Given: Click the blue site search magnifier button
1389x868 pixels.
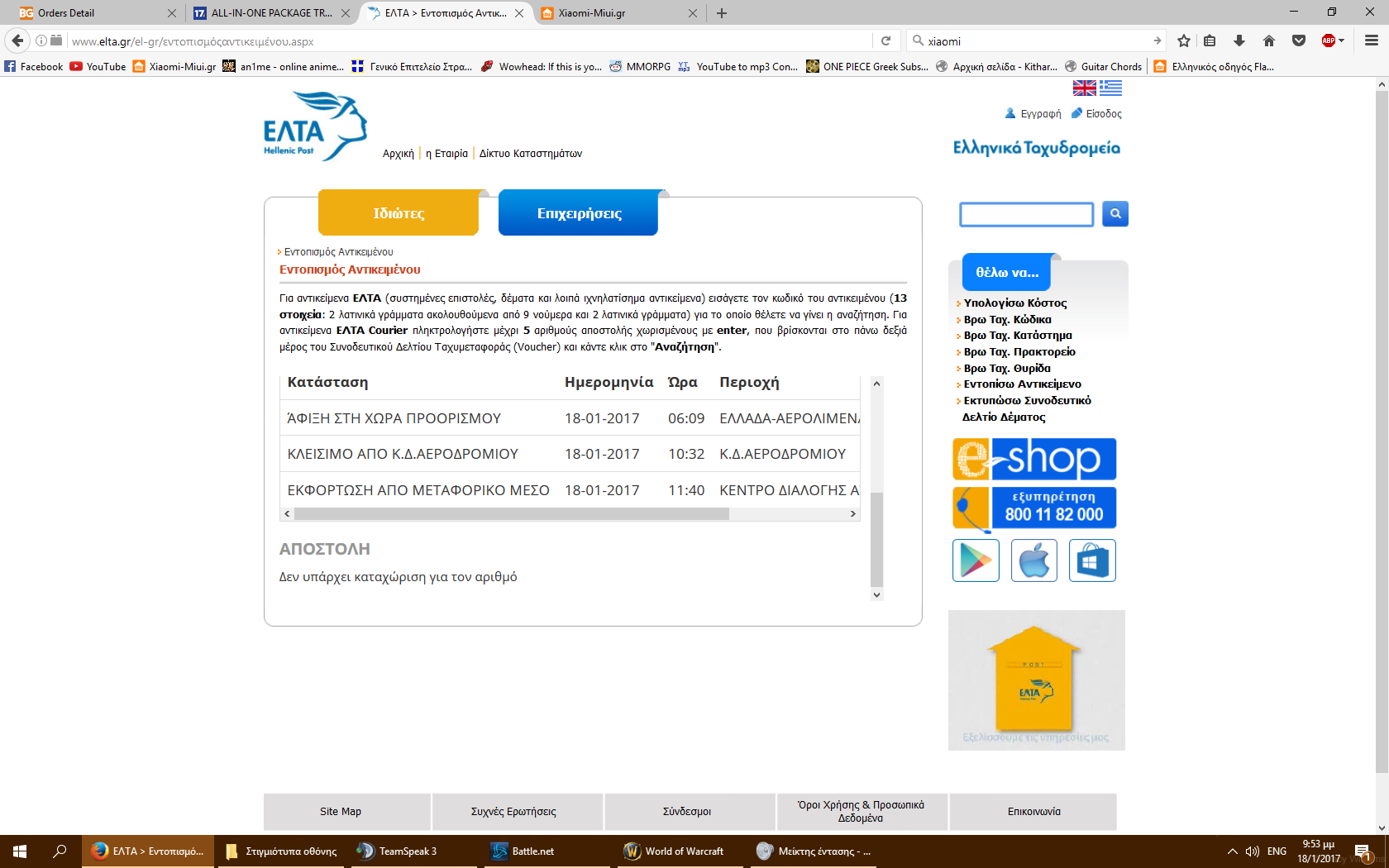Looking at the screenshot, I should [1115, 214].
